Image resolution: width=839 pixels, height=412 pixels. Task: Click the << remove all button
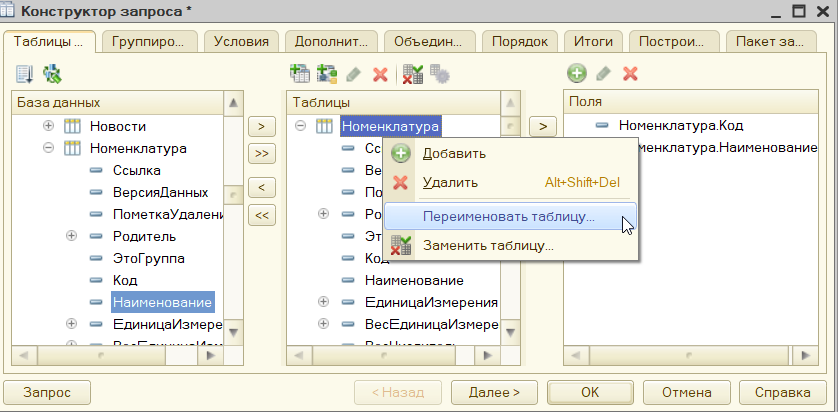click(262, 215)
